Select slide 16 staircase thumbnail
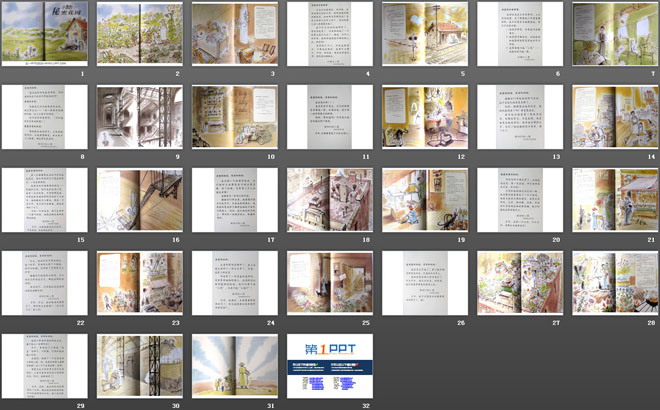660x410 pixels. 140,200
